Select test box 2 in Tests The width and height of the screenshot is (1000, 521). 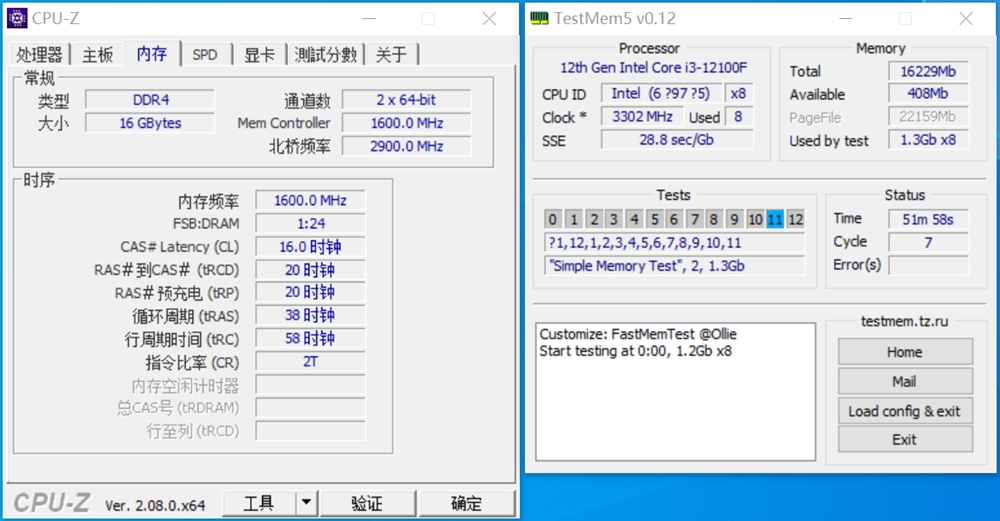coord(594,219)
